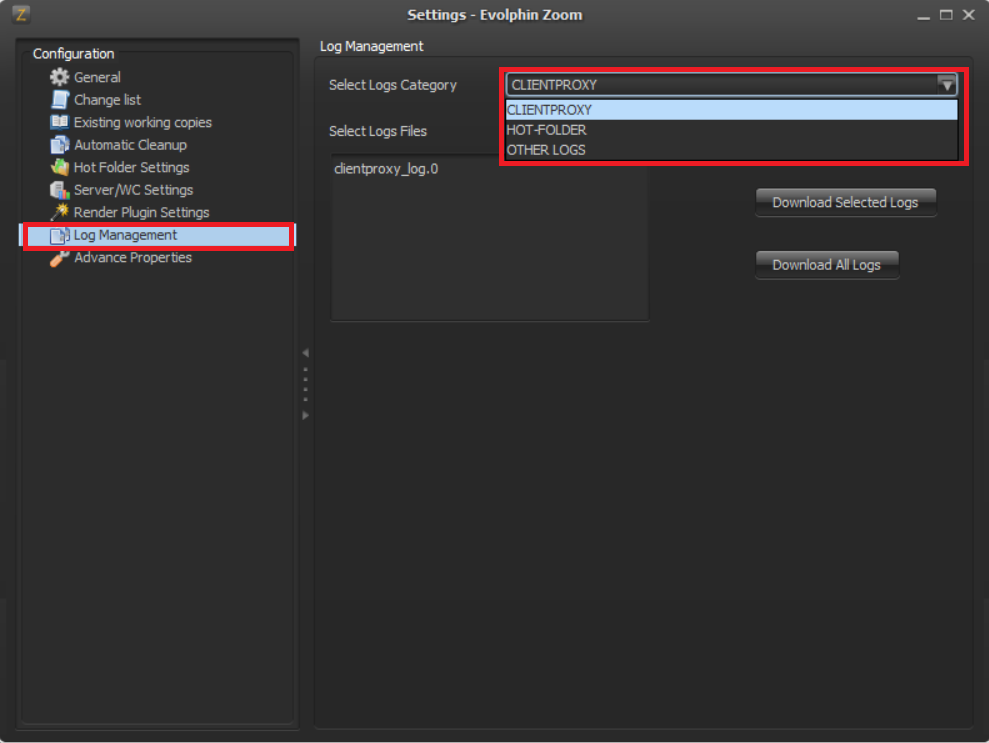Choose HOT-FOLDER from the dropdown list

[x=732, y=130]
